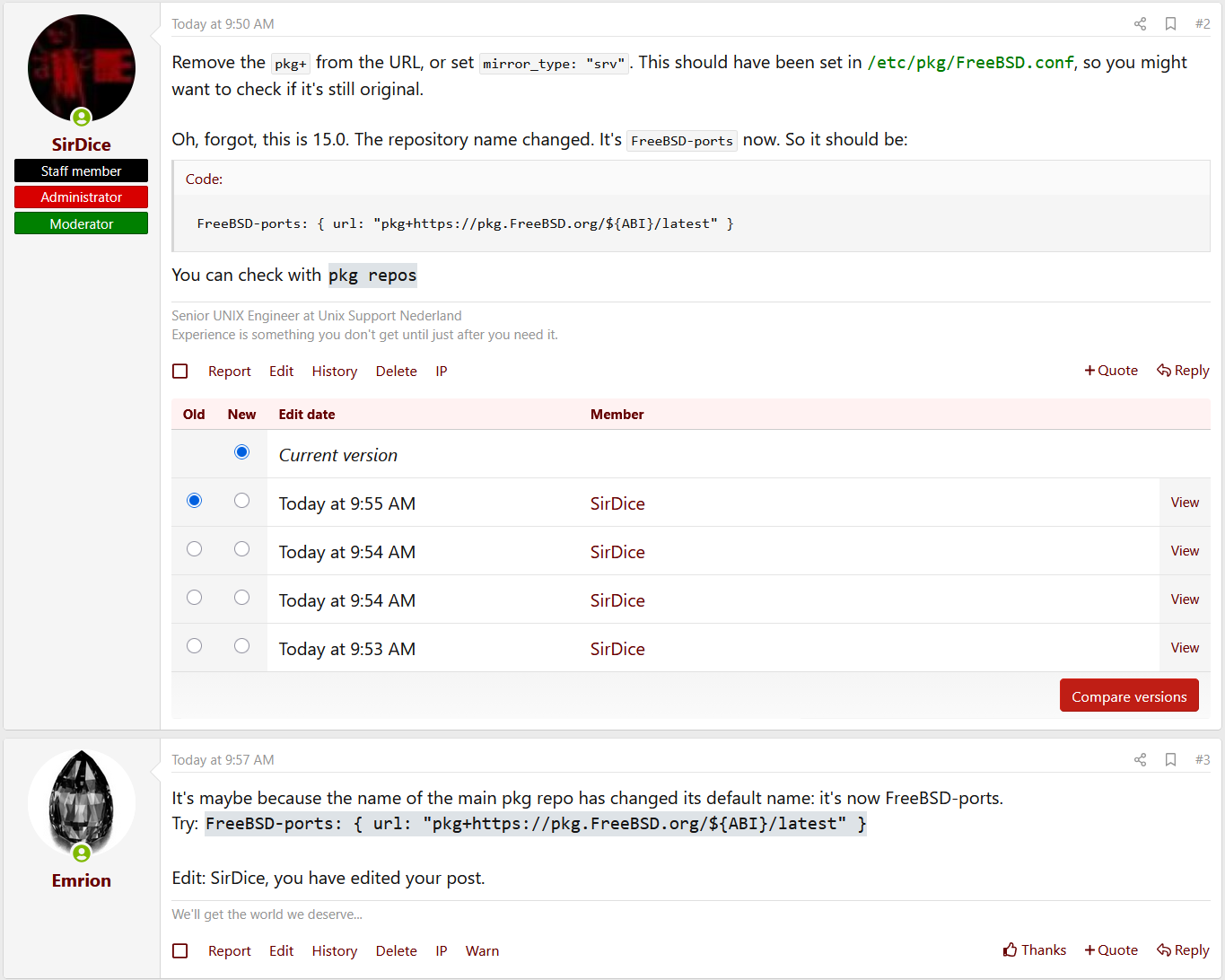Bookmark Emrion's post #3
1225x980 pixels.
pos(1170,760)
